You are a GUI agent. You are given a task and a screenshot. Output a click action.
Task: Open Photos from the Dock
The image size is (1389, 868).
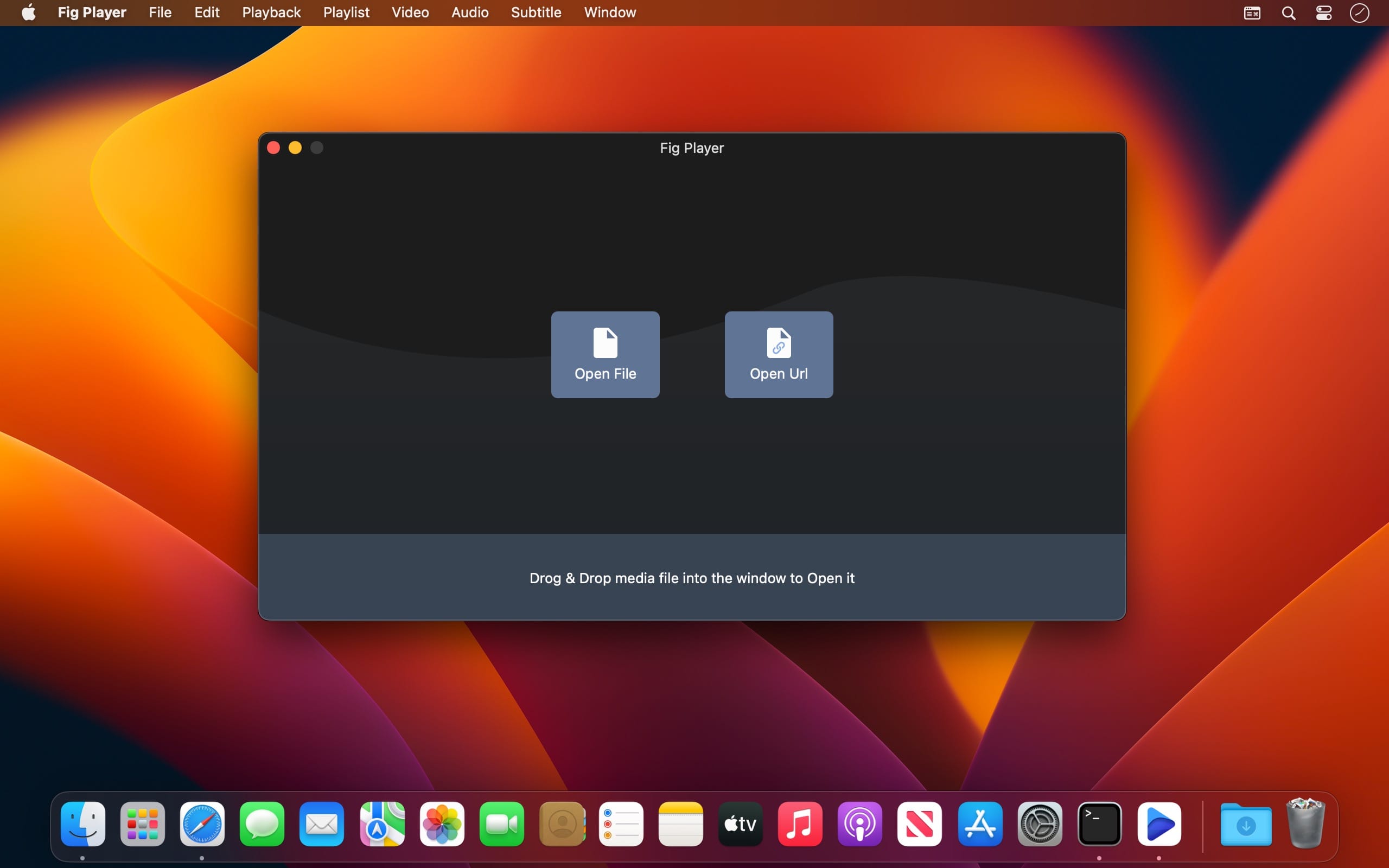click(x=441, y=824)
